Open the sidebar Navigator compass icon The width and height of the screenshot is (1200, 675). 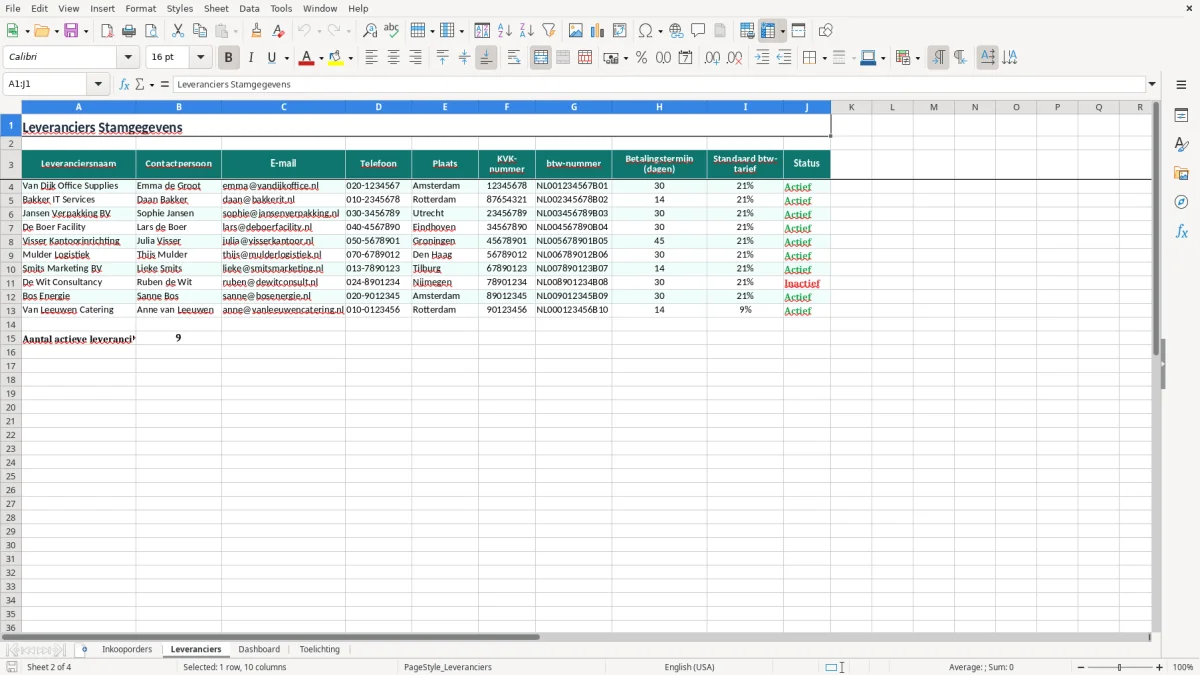(1181, 202)
